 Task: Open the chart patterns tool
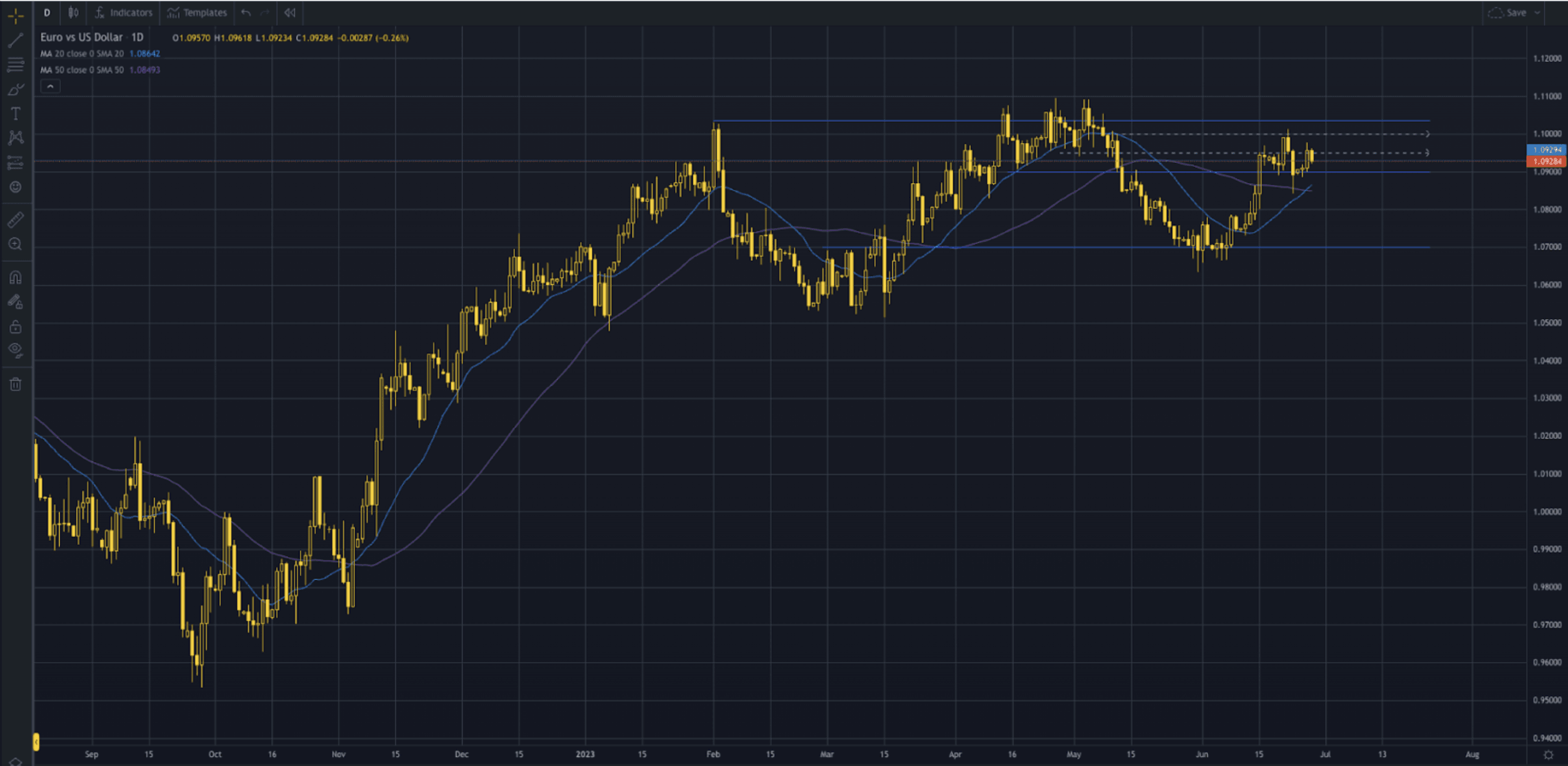point(16,138)
